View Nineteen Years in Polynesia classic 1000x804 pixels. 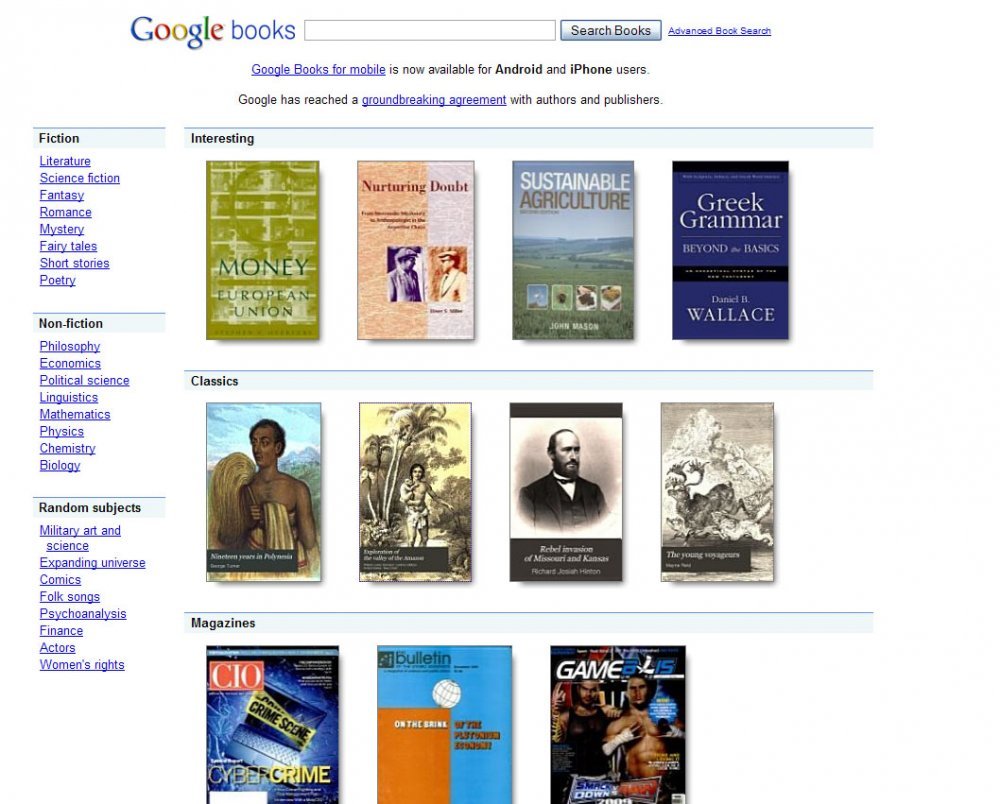pos(263,492)
